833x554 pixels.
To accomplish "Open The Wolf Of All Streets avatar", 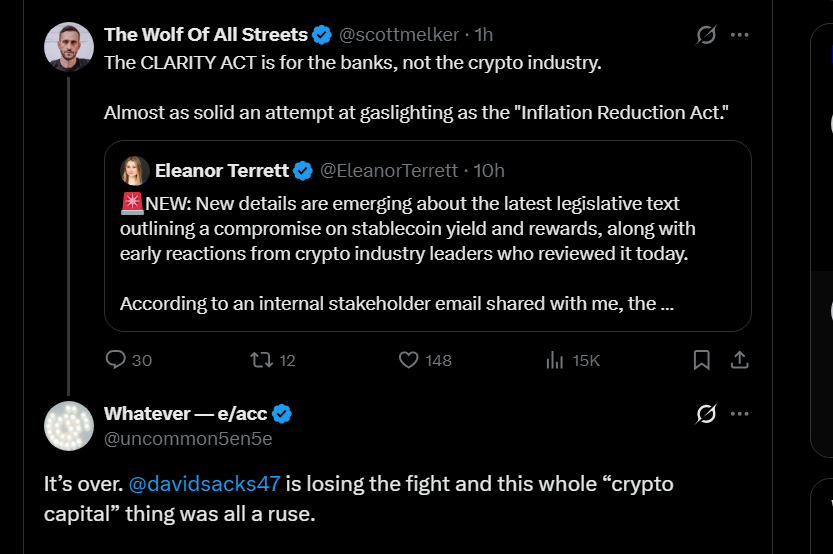I will click(x=69, y=46).
